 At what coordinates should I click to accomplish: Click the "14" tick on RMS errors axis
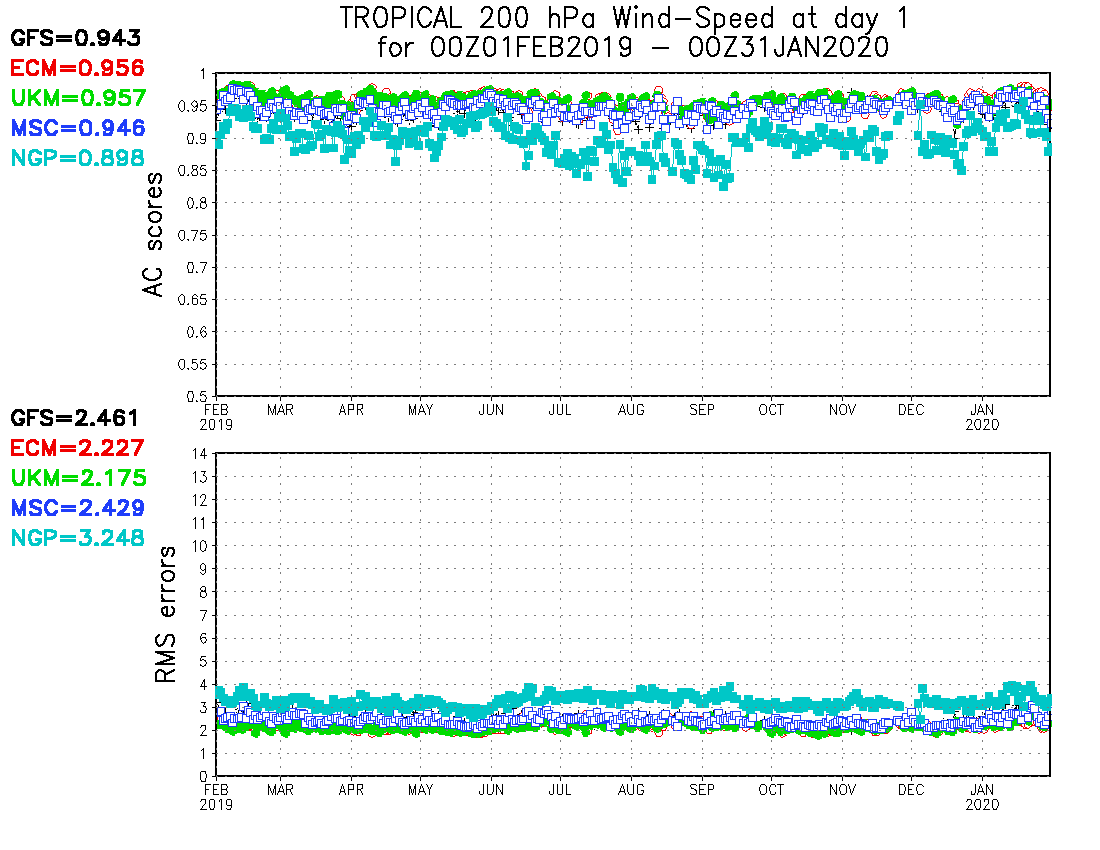(201, 454)
